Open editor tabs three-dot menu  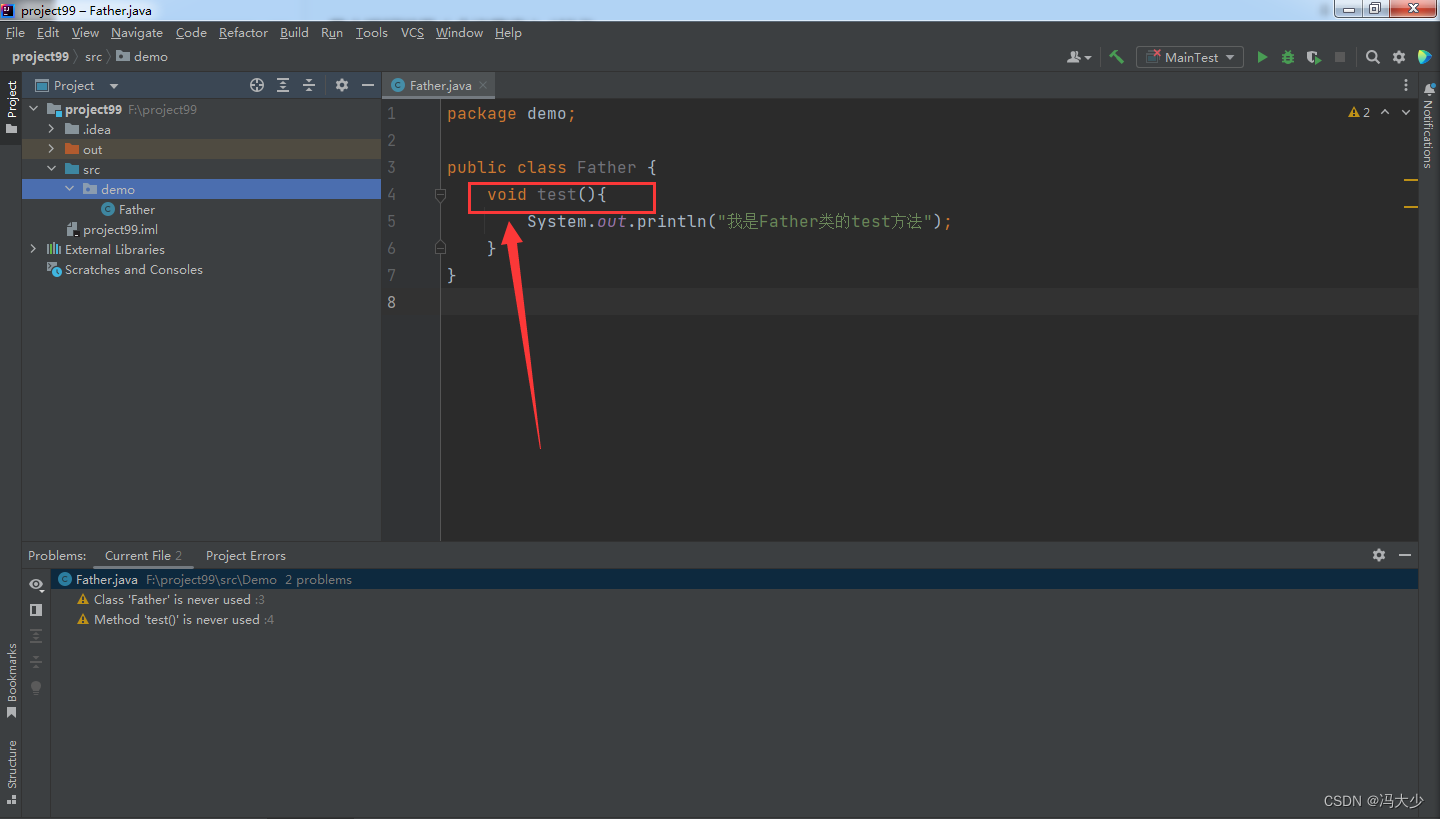click(x=1406, y=85)
